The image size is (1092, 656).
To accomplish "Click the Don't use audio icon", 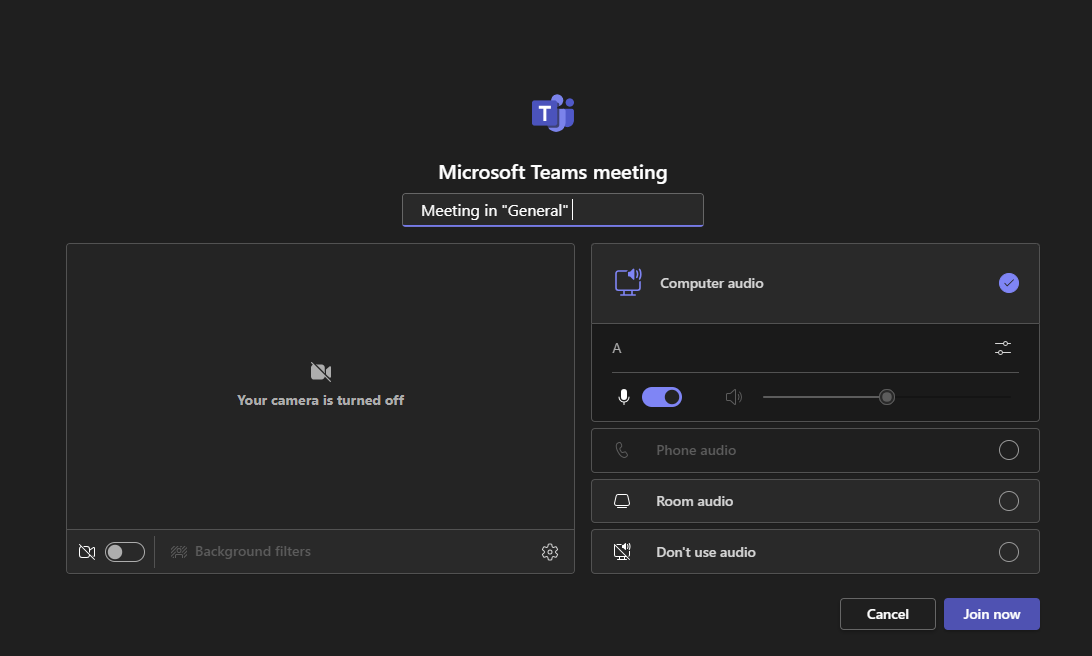I will pos(622,552).
